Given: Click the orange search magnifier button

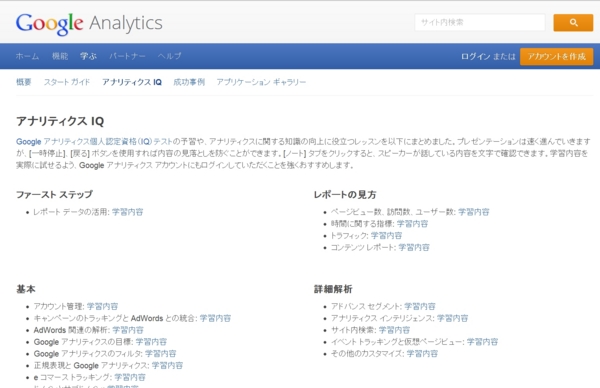Looking at the screenshot, I should click(573, 23).
